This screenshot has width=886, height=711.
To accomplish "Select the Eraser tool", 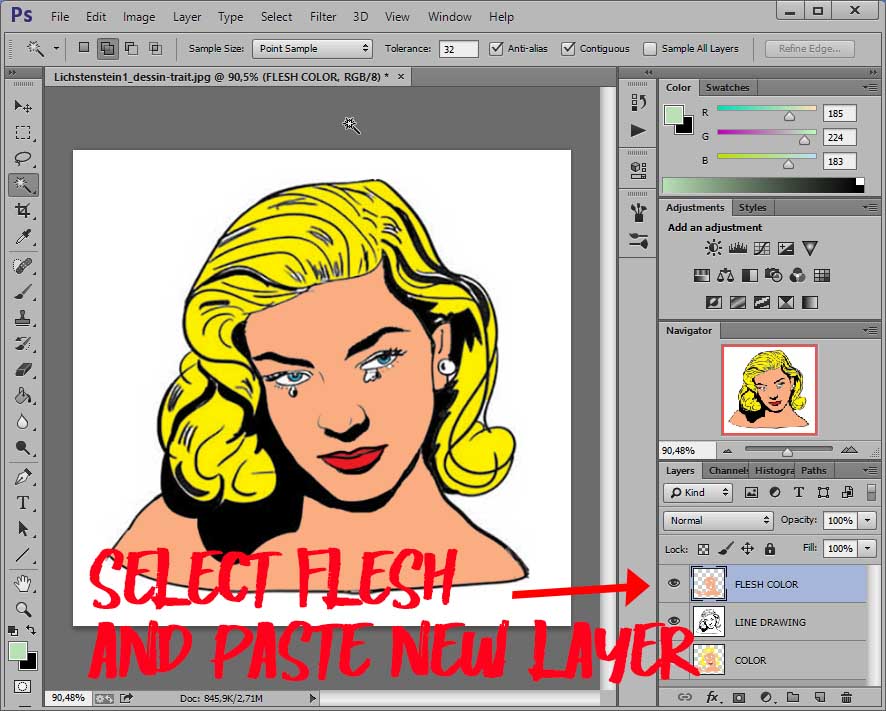I will pos(23,370).
